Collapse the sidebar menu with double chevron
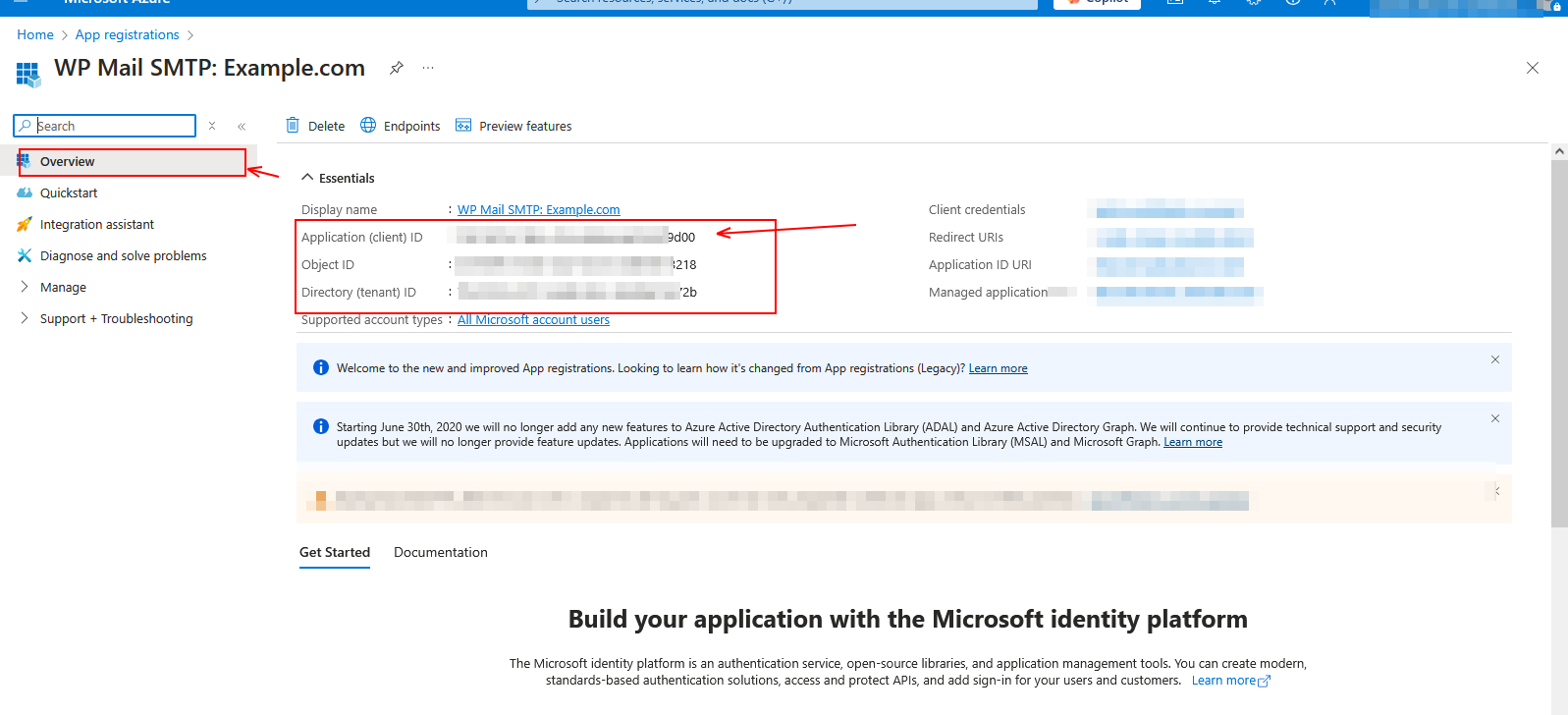The width and height of the screenshot is (1568, 715). (242, 126)
